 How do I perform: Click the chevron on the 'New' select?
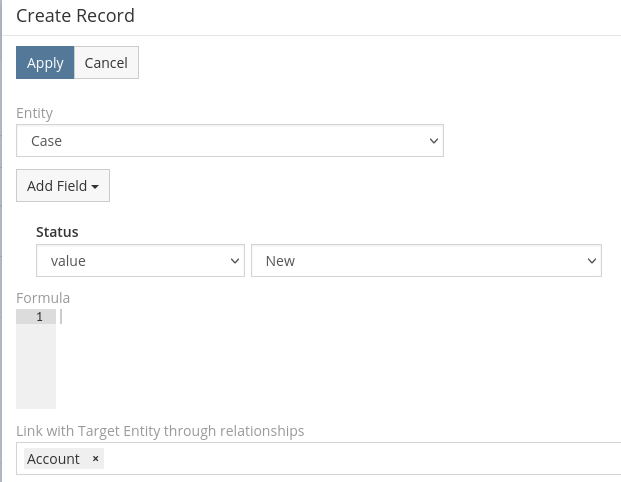(x=591, y=260)
